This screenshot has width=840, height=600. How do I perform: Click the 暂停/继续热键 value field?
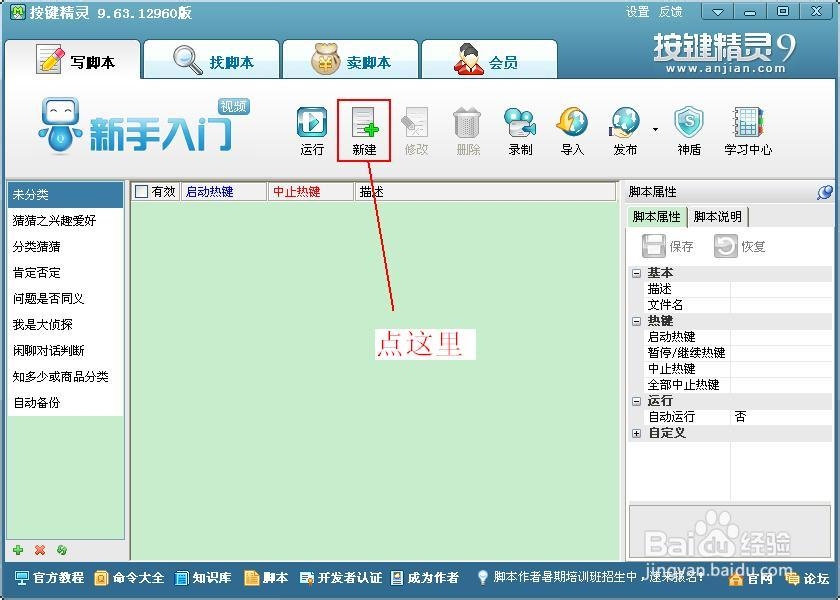pos(781,353)
